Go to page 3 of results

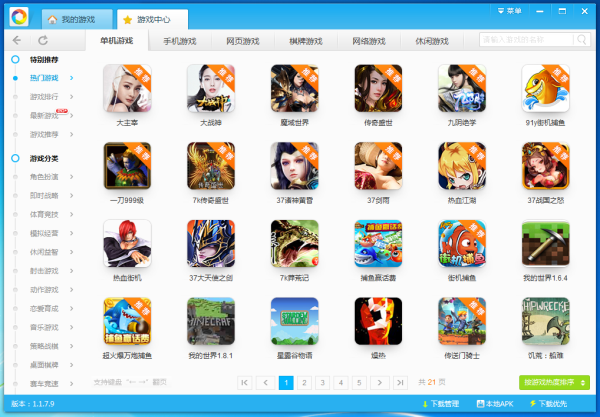[323, 382]
